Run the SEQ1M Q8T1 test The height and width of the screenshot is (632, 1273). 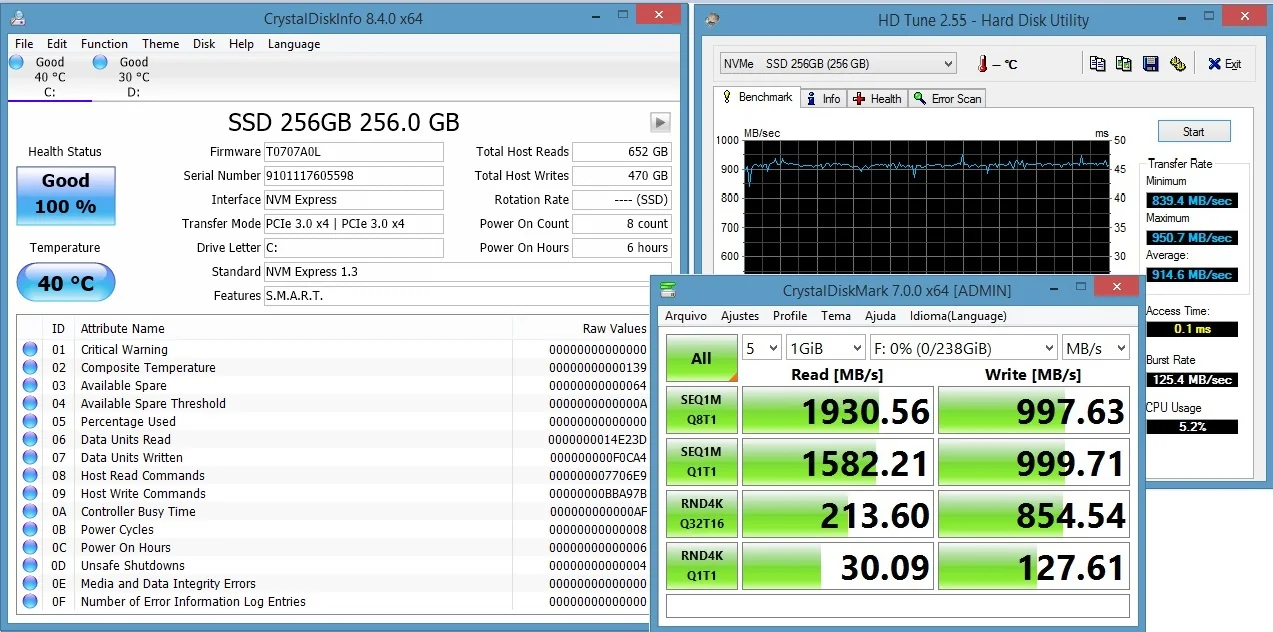pyautogui.click(x=701, y=411)
